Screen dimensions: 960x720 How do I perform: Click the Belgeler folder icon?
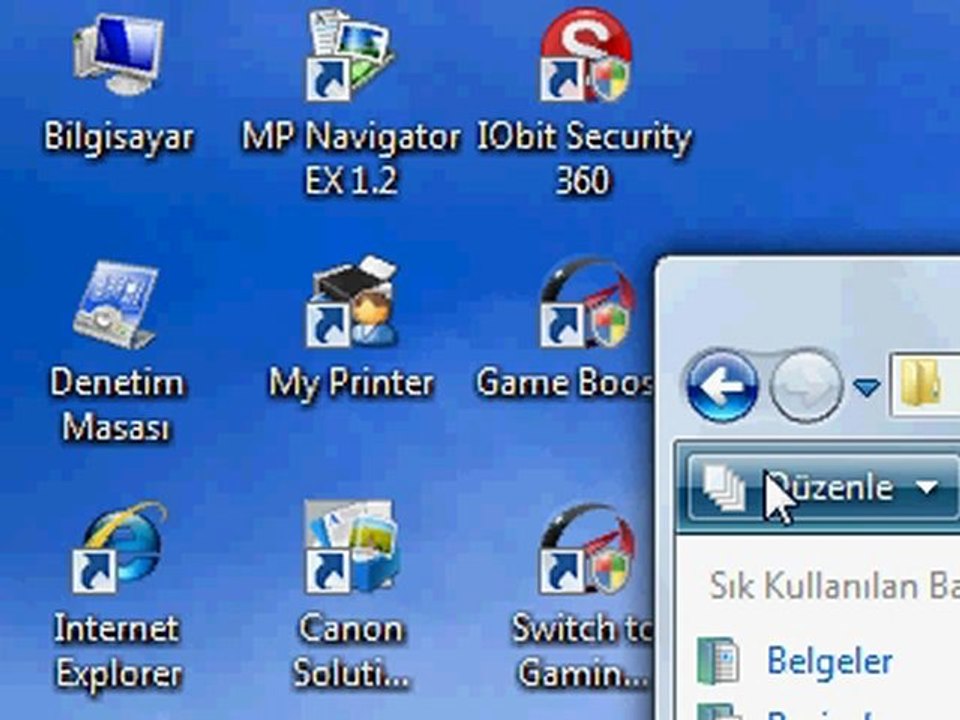(718, 661)
